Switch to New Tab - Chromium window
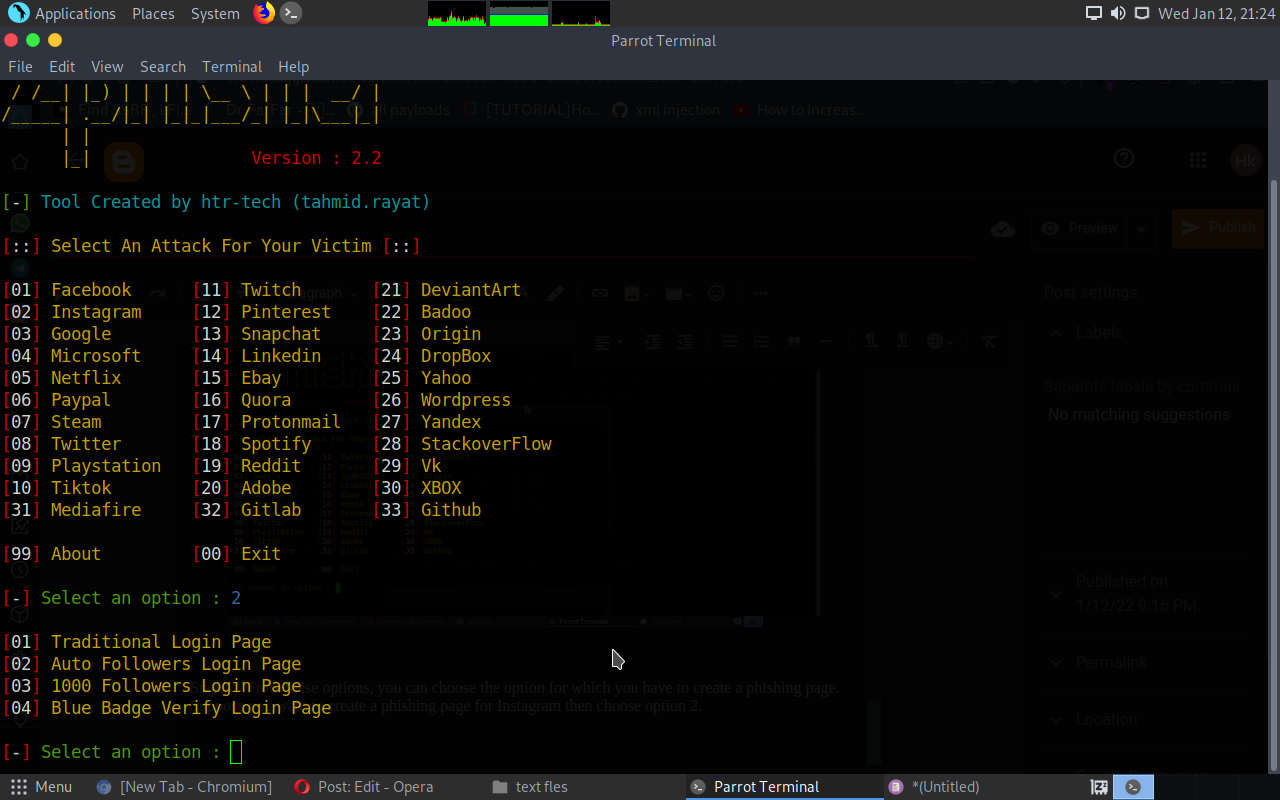 pyautogui.click(x=184, y=787)
